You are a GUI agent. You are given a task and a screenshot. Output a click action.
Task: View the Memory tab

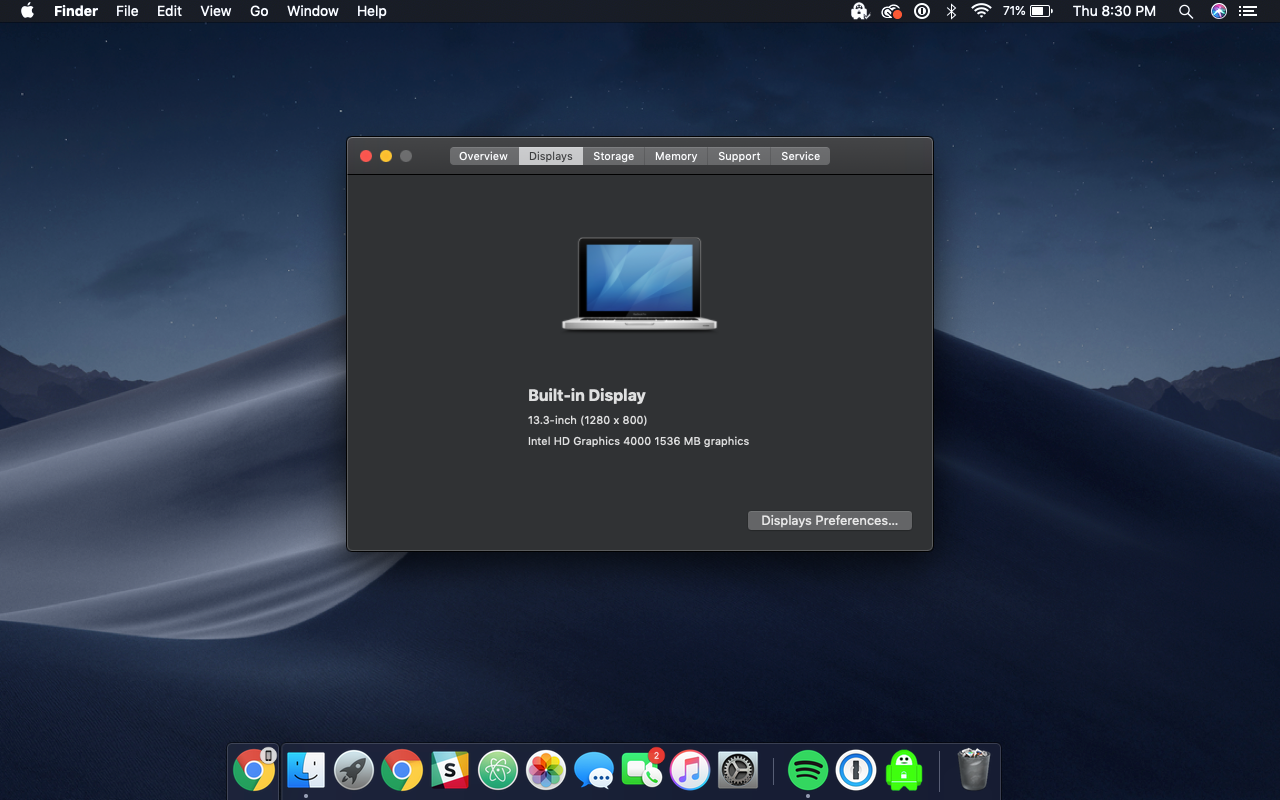(x=675, y=156)
